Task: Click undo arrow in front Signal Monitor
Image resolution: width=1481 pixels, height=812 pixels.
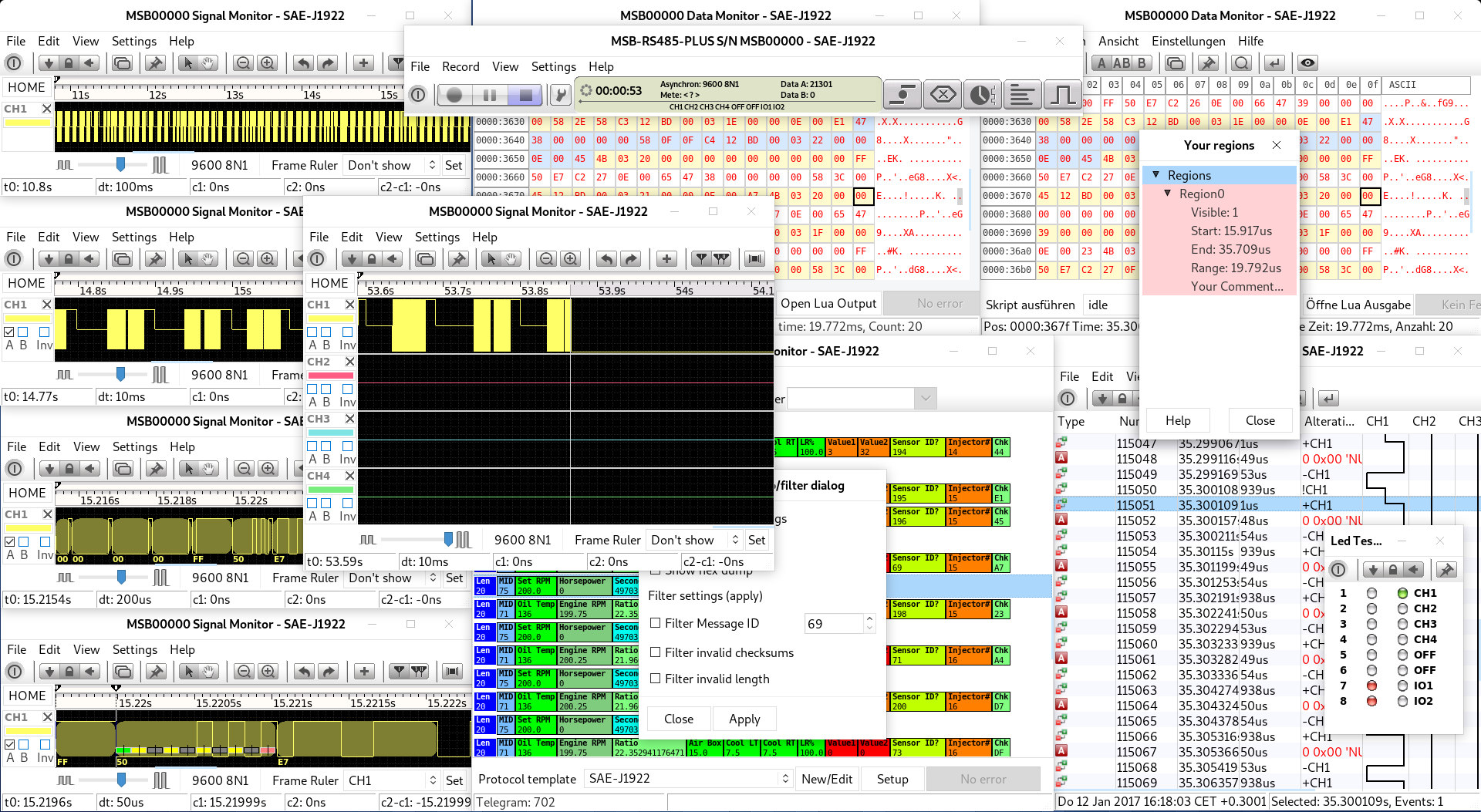Action: pyautogui.click(x=606, y=259)
